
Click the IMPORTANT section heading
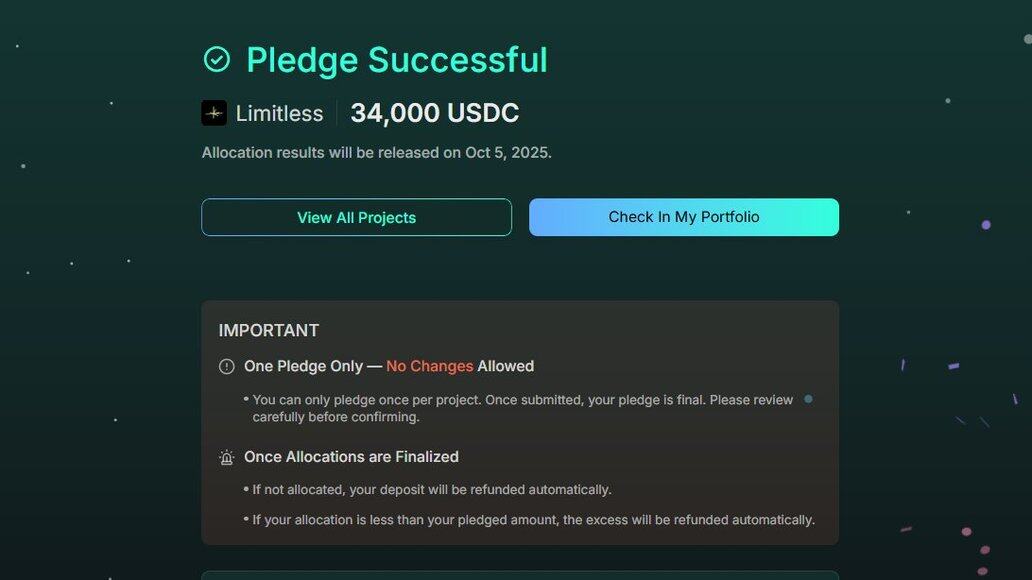tap(269, 330)
